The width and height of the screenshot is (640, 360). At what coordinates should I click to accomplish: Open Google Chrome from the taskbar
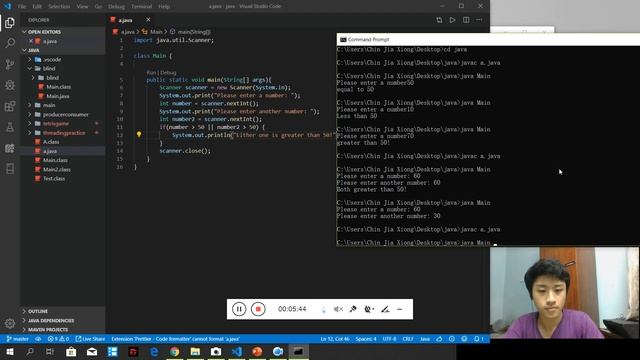[175, 351]
